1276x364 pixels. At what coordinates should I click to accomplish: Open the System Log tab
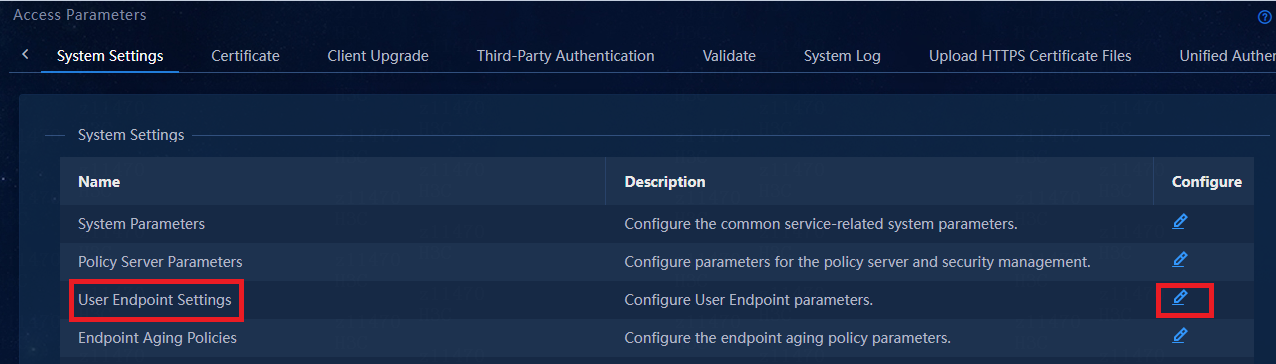(842, 56)
